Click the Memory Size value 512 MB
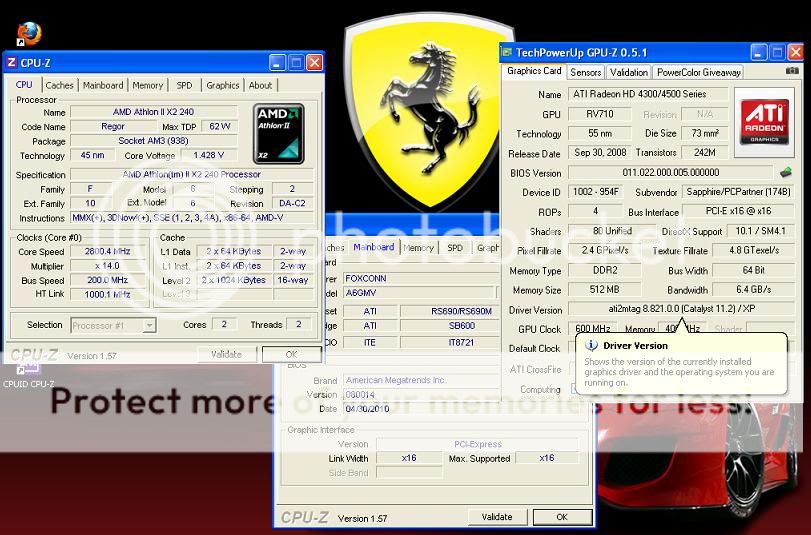Image resolution: width=811 pixels, height=535 pixels. [605, 290]
